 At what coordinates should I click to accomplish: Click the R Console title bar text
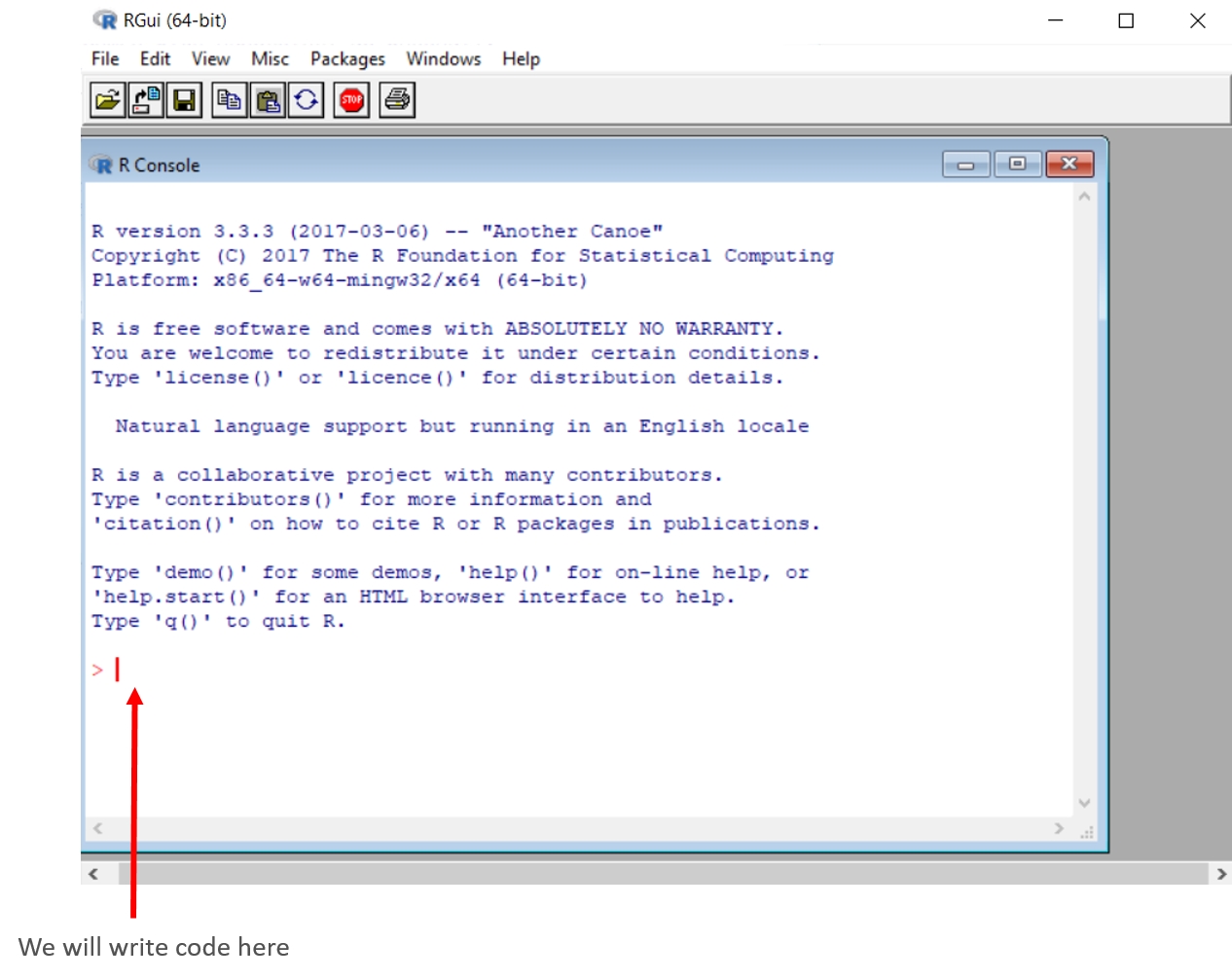[159, 165]
